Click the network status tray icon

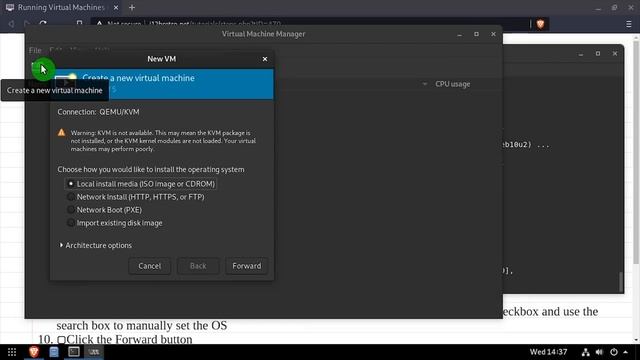point(585,352)
